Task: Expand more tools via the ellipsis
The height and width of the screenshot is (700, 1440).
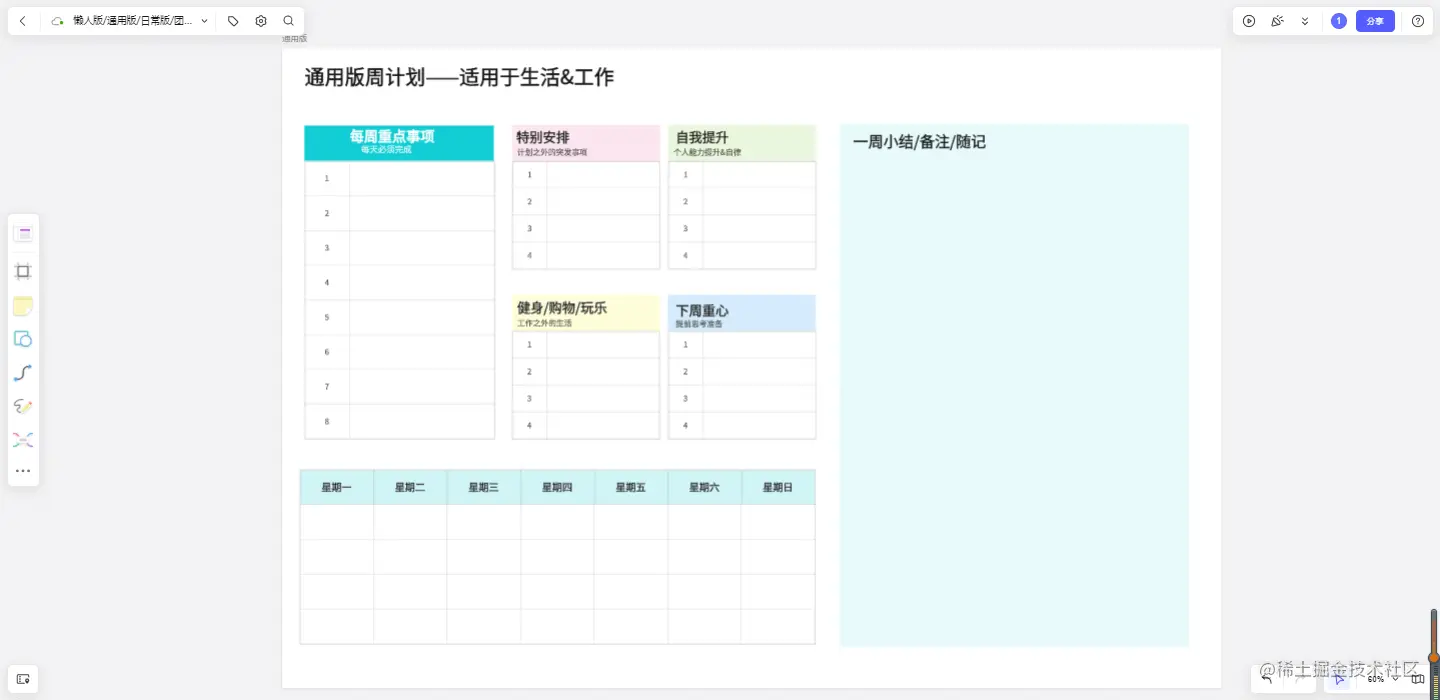Action: (23, 470)
